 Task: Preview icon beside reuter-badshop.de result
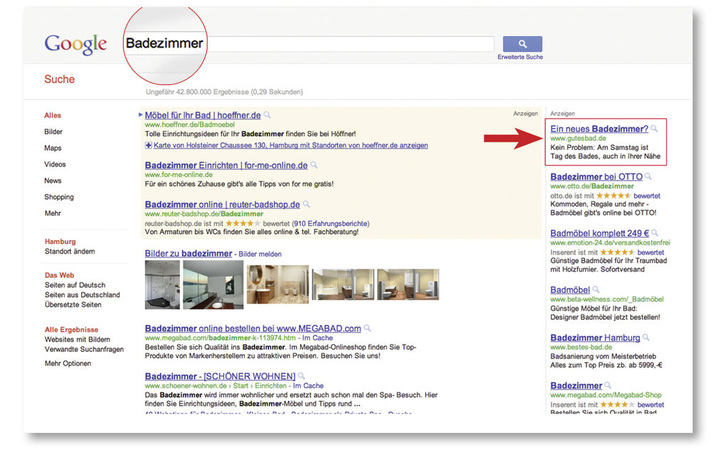point(306,204)
